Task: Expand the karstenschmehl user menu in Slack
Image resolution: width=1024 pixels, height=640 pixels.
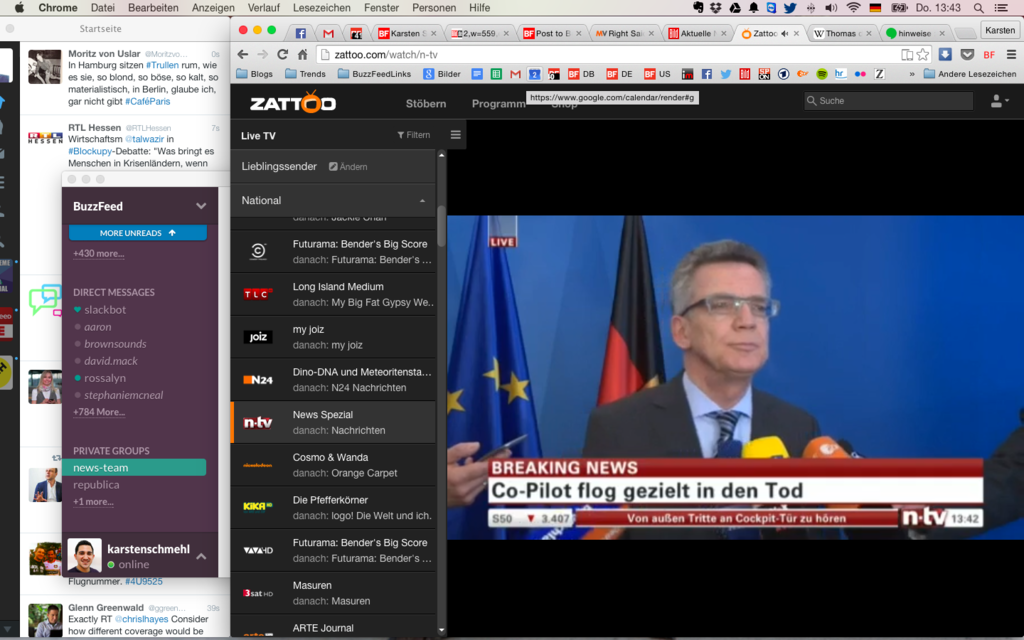Action: pyautogui.click(x=201, y=556)
